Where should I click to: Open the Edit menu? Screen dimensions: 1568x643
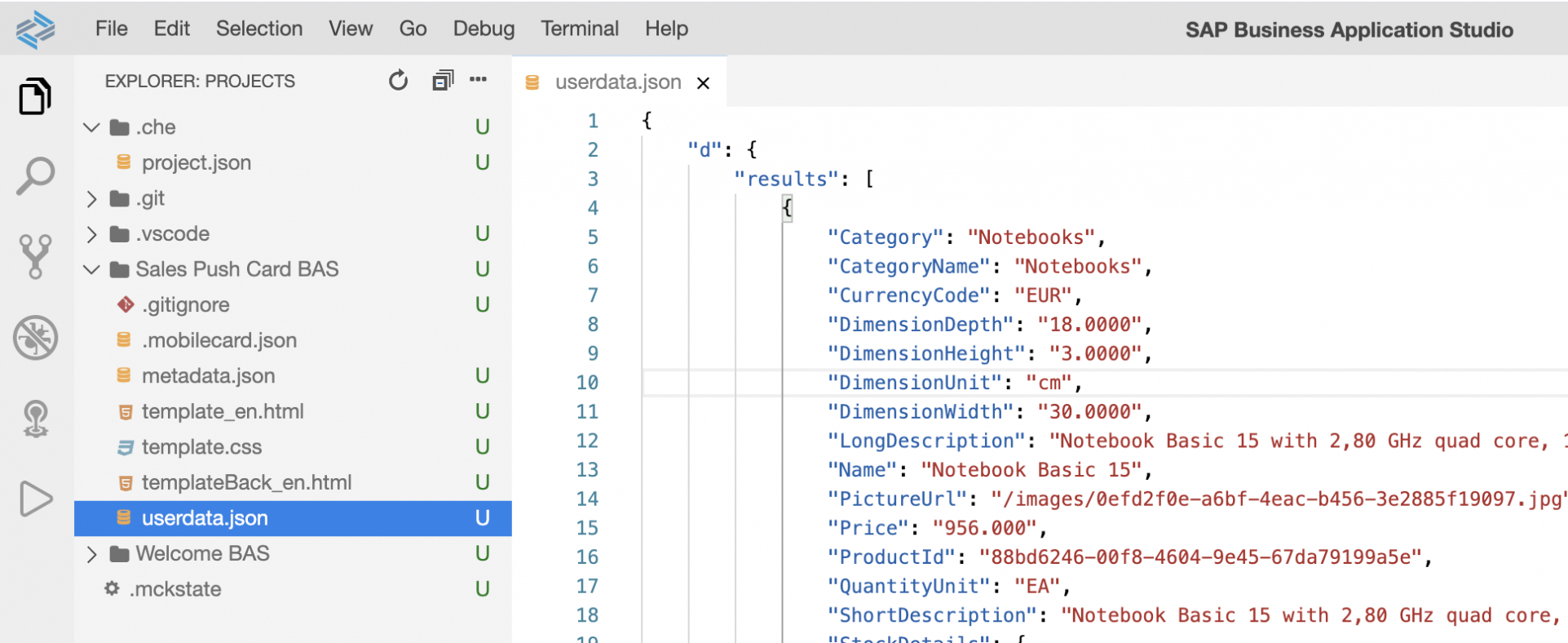point(171,29)
